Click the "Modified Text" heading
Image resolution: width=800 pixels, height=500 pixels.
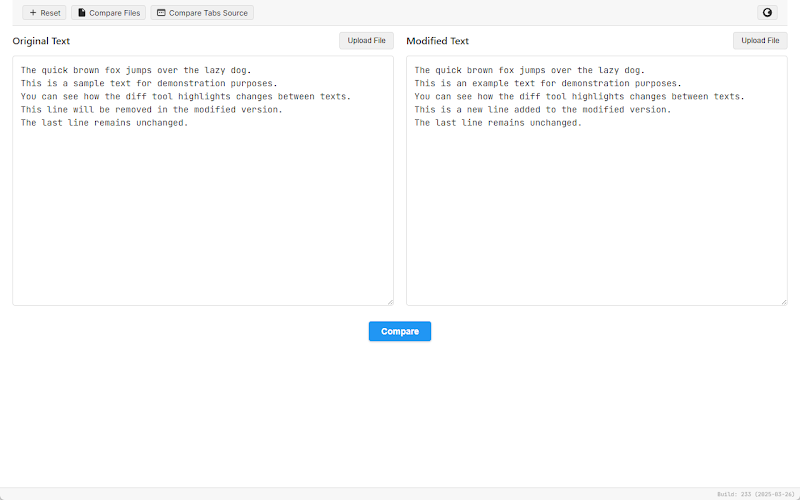pos(438,41)
